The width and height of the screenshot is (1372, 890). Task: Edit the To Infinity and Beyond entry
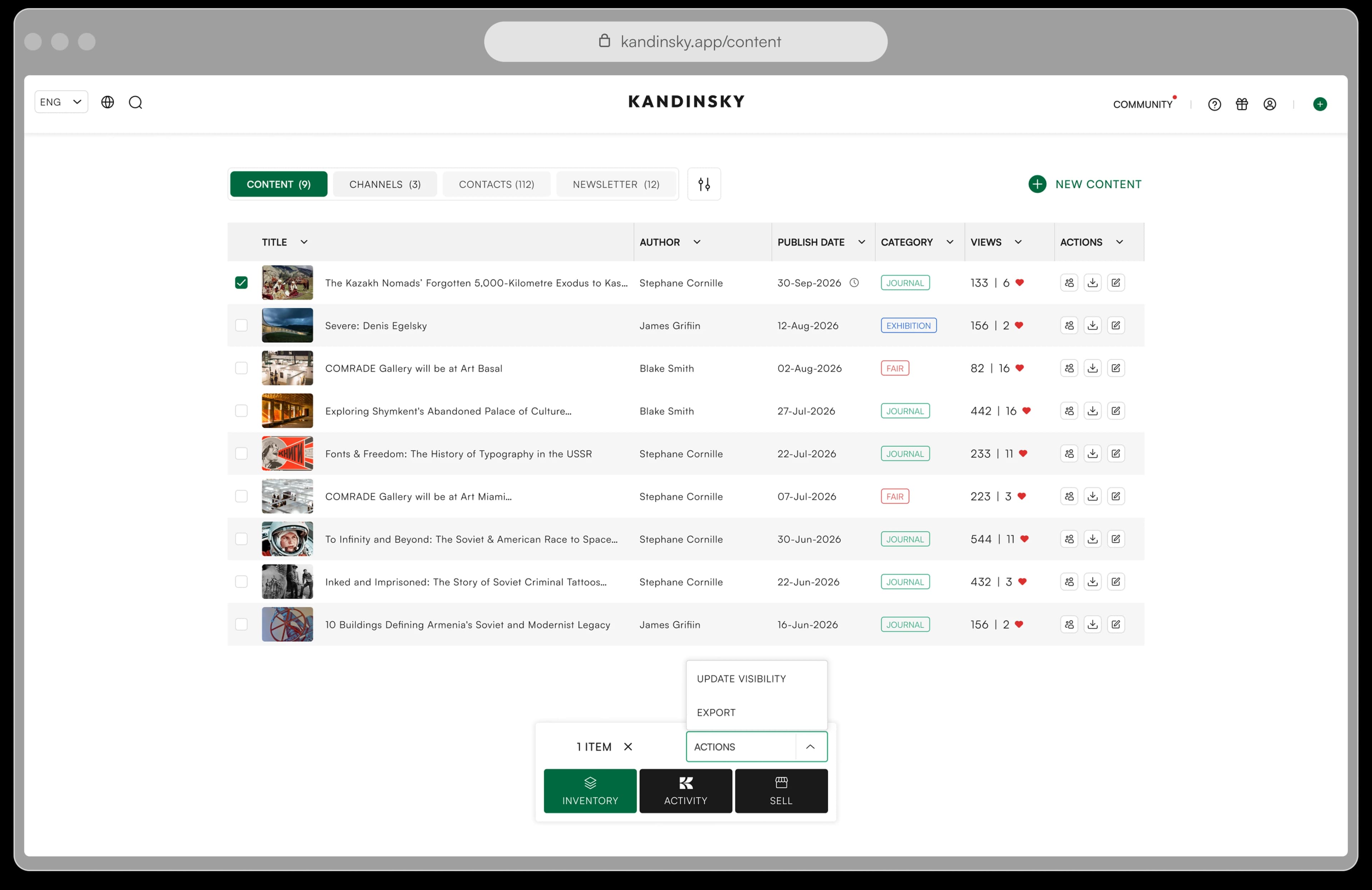tap(1115, 539)
